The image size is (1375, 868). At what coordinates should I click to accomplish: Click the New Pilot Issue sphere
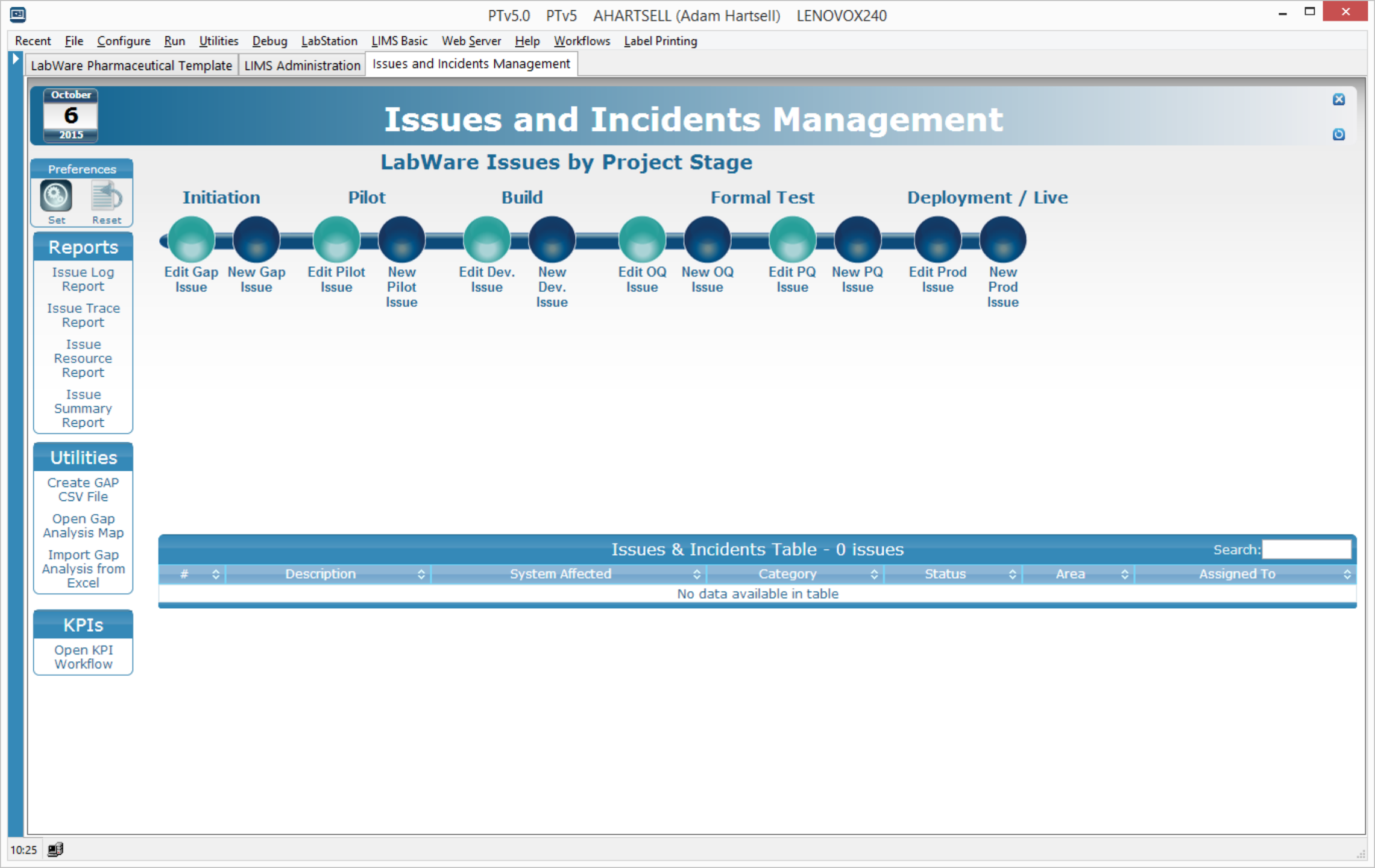401,239
